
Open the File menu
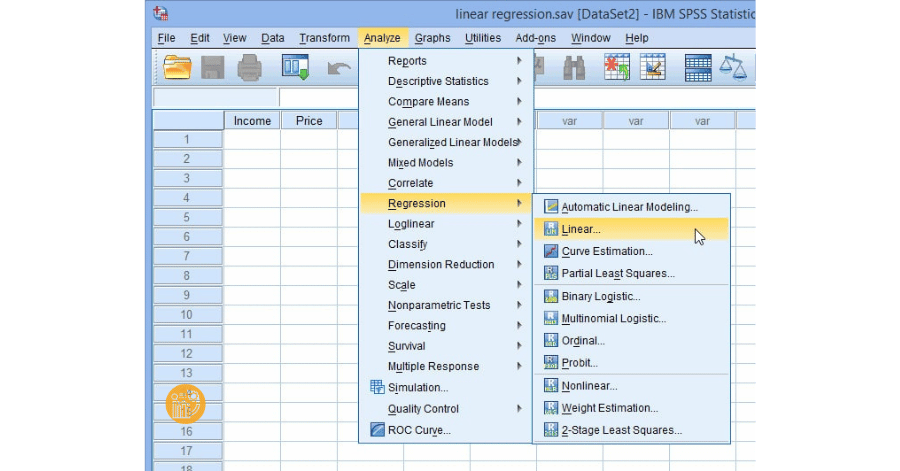166,38
